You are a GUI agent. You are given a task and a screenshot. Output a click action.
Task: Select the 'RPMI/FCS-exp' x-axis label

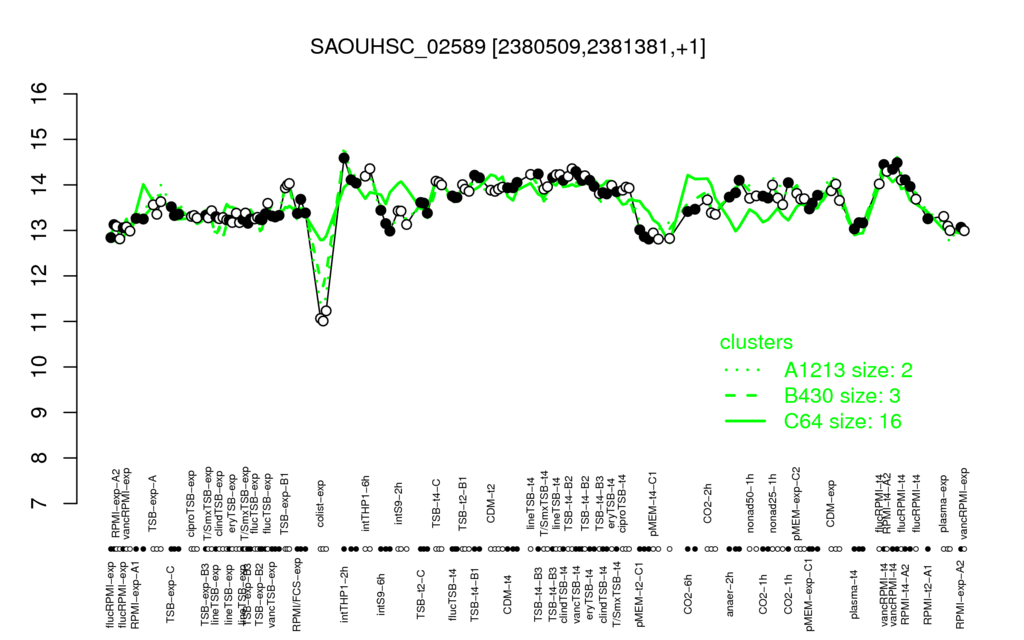(x=296, y=596)
